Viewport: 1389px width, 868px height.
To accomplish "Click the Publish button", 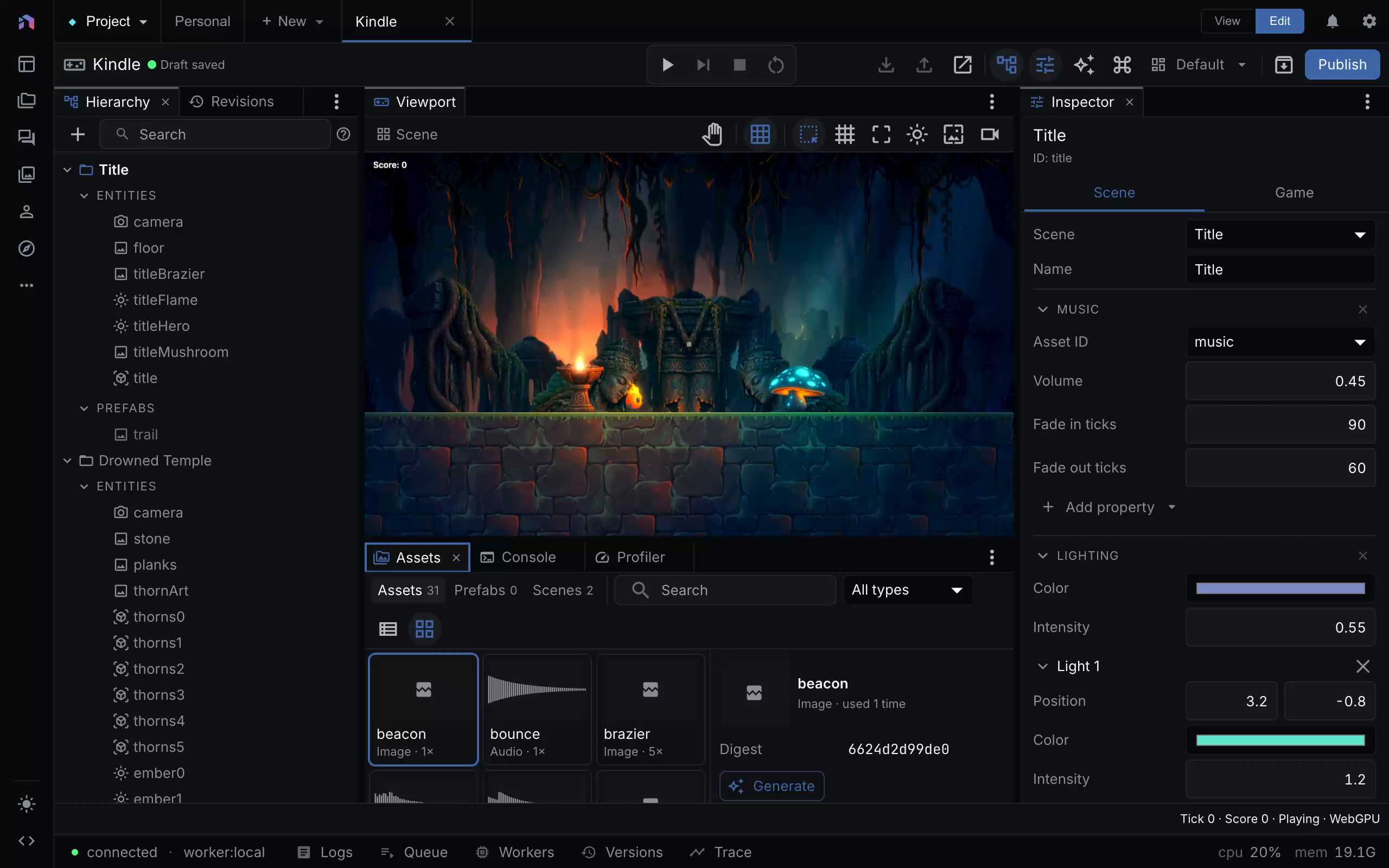I will [1342, 65].
